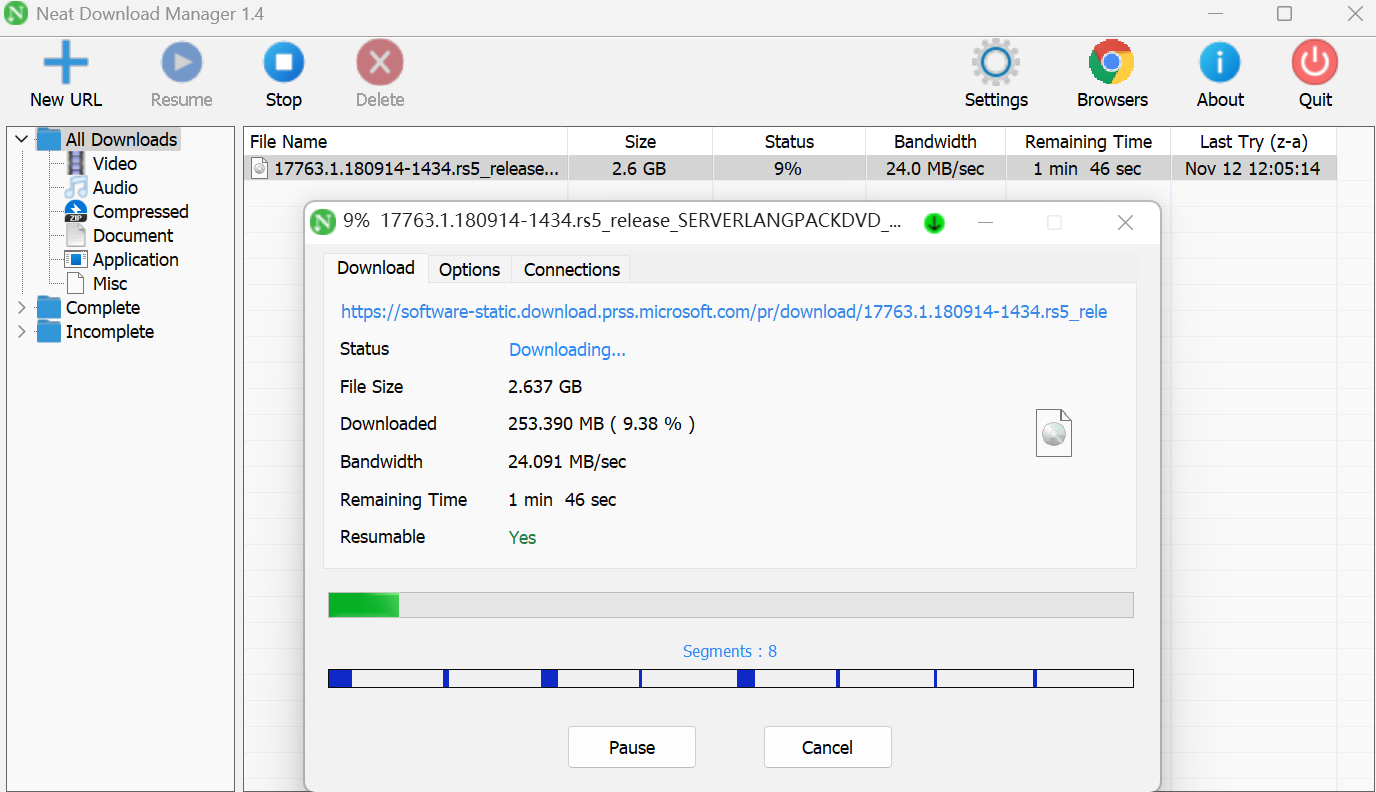1376x792 pixels.
Task: Maximize the Neat Download Manager main window
Action: [x=1284, y=14]
